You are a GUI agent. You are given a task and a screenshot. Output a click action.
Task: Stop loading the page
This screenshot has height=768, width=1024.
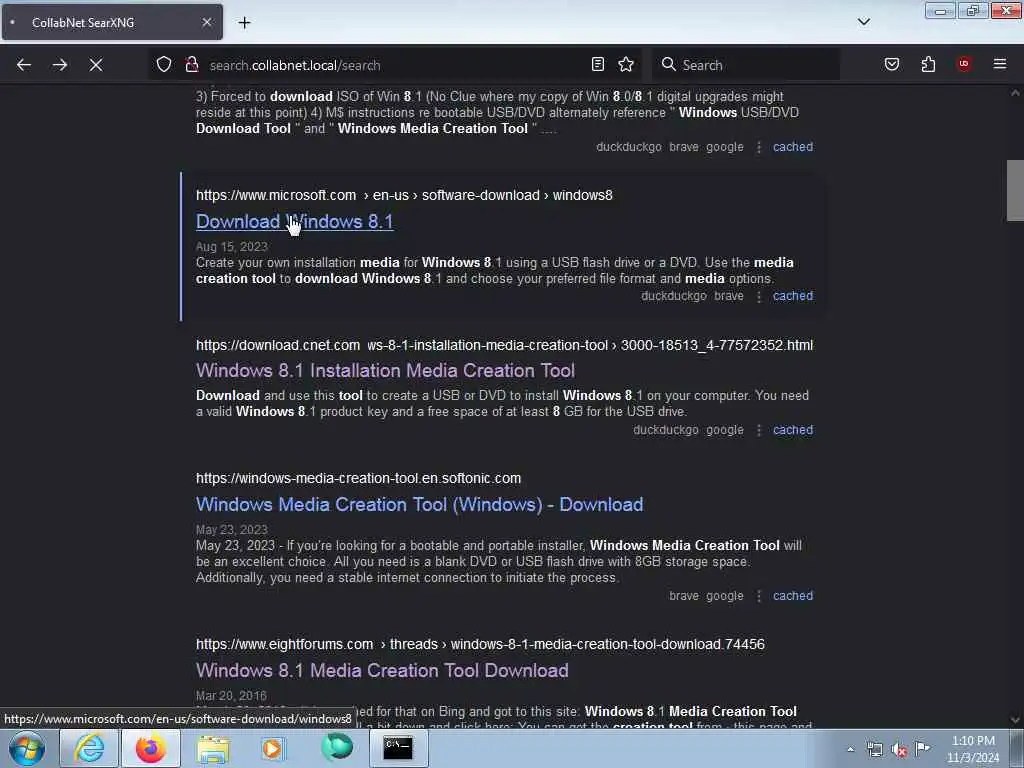point(96,65)
